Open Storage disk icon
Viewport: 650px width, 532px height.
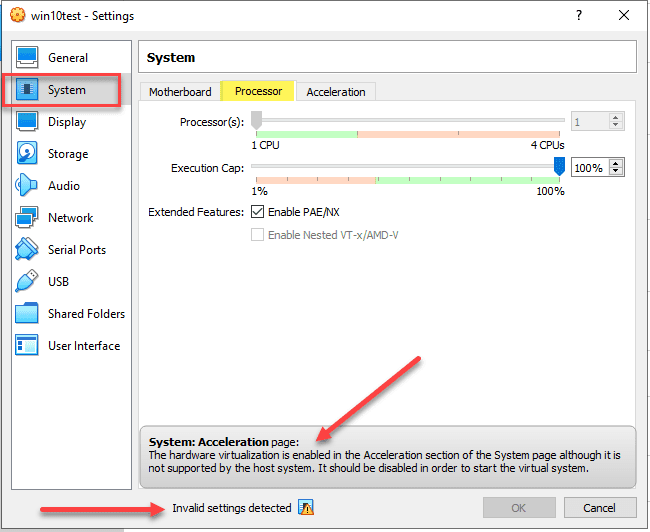[27, 153]
